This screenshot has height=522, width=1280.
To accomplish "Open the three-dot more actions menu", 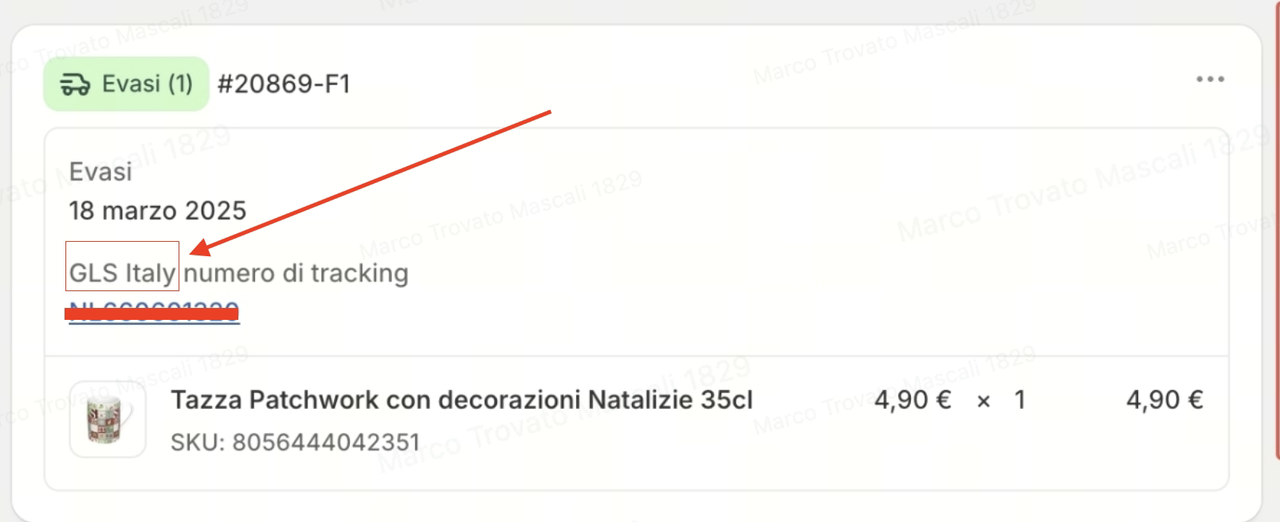I will (x=1210, y=80).
